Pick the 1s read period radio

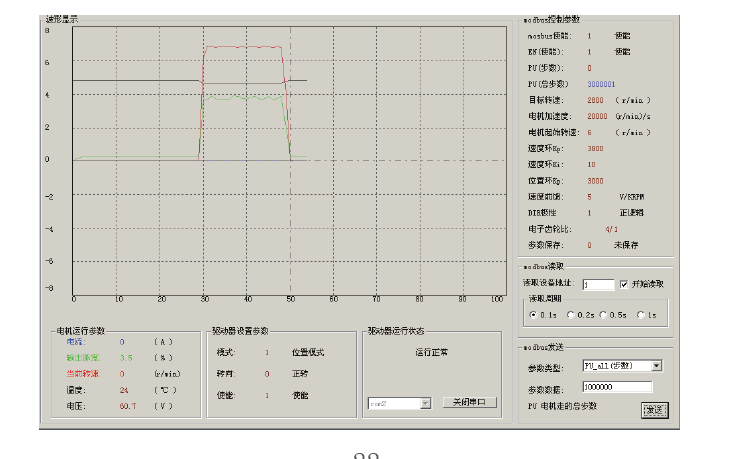coord(641,315)
